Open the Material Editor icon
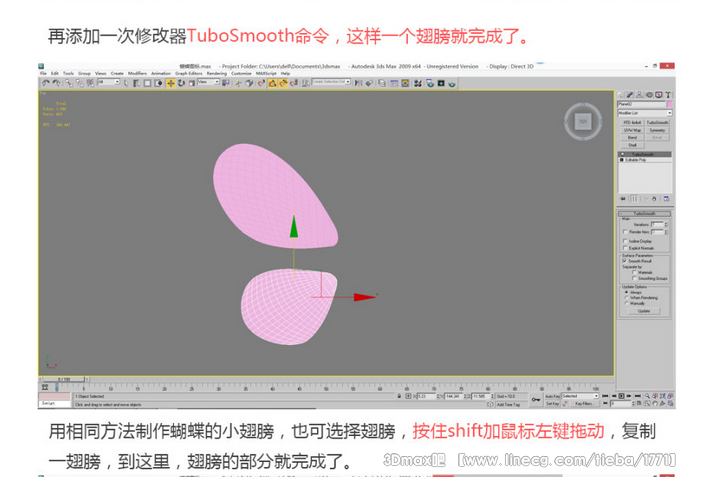Screen dimensions: 705x477 418,83
